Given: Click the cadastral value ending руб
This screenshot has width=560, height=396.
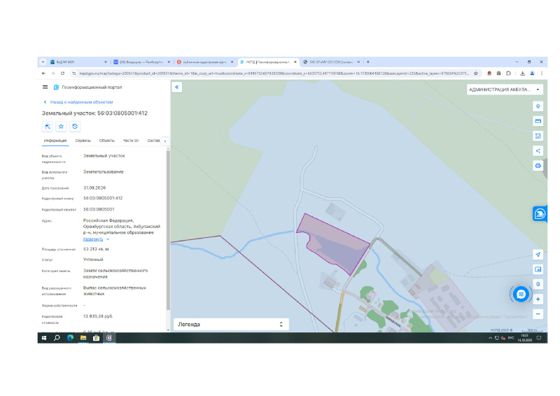Looking at the screenshot, I should pyautogui.click(x=98, y=316).
